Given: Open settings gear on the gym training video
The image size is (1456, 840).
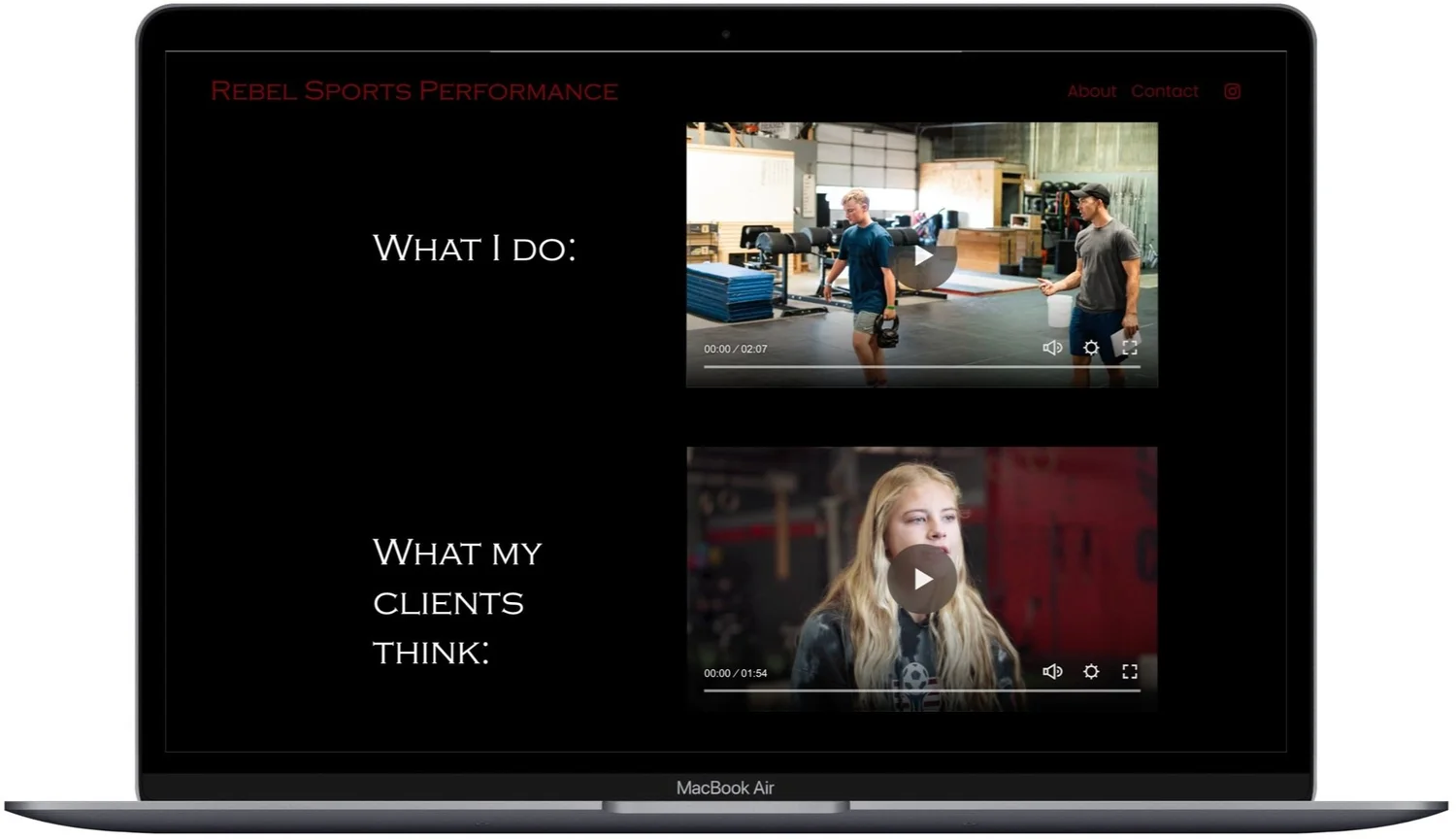Looking at the screenshot, I should [1091, 348].
